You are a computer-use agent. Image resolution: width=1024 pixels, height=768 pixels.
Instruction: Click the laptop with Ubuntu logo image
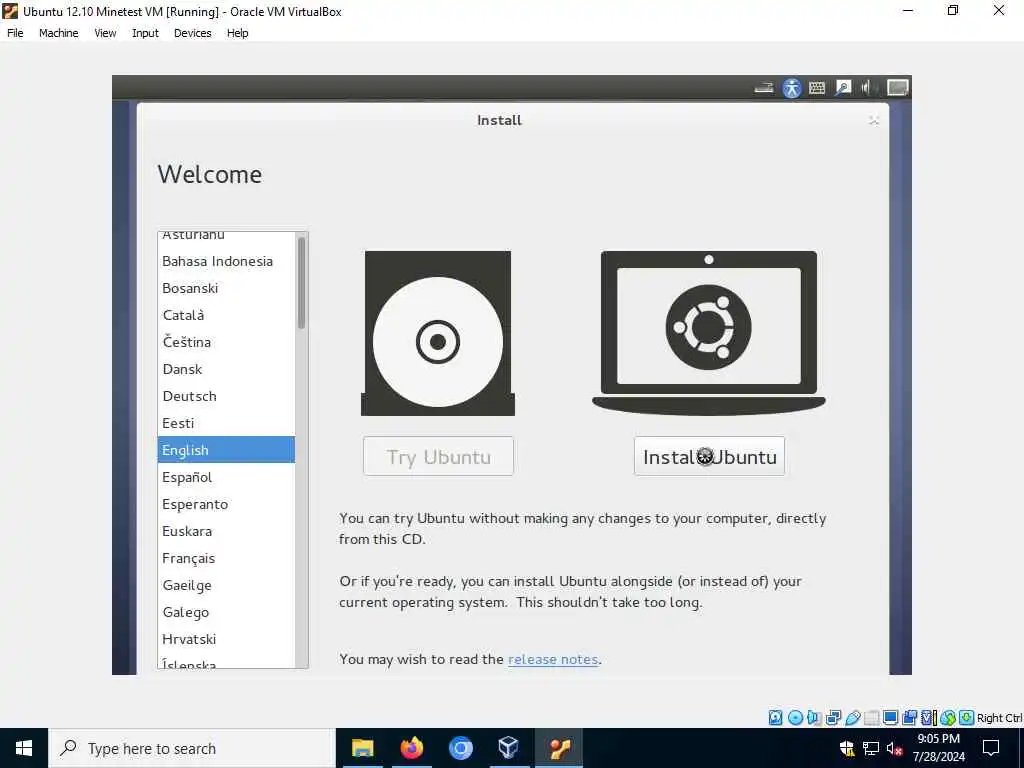point(709,333)
